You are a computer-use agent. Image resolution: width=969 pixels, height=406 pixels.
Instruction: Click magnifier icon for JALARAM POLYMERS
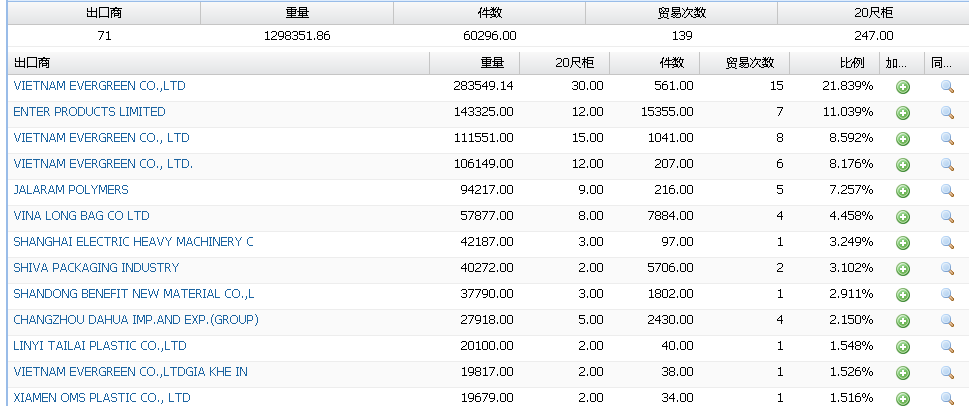[x=947, y=191]
